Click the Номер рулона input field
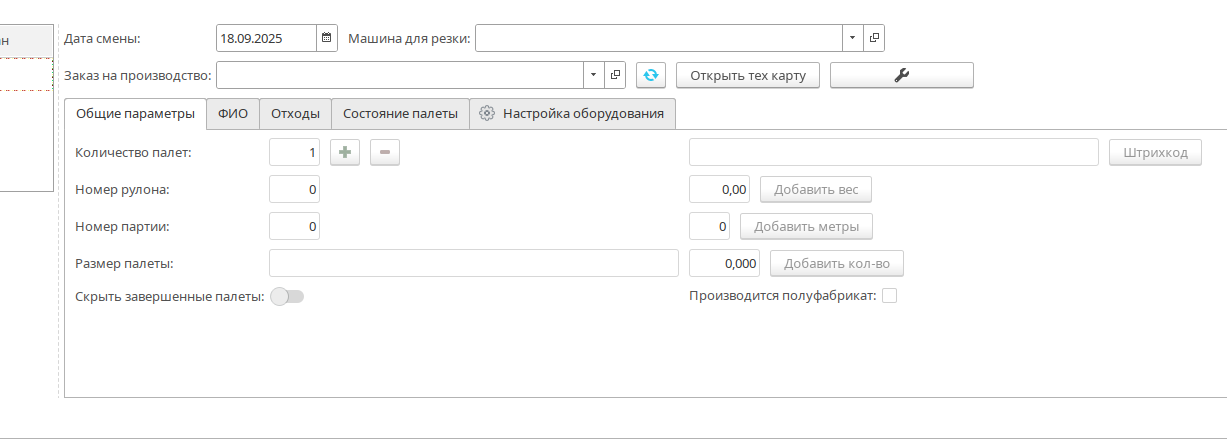 coord(294,189)
